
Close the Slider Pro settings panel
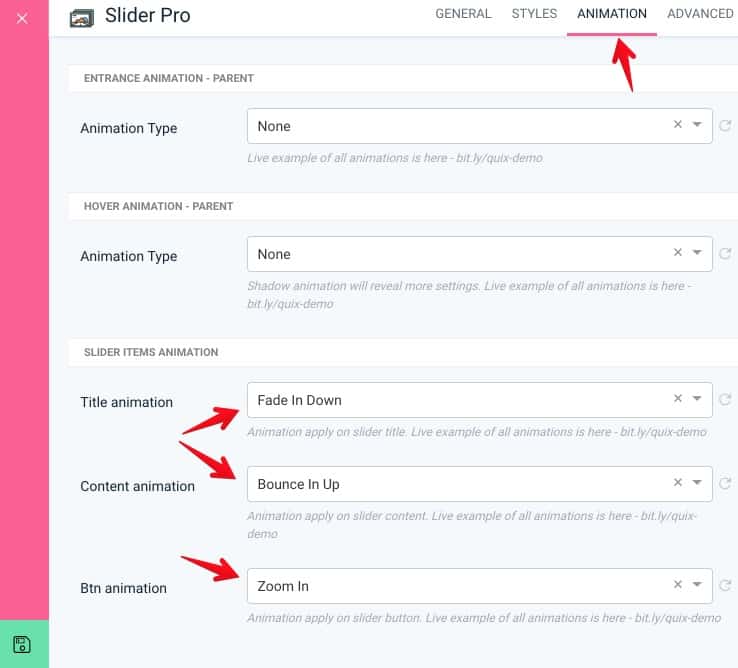[22, 18]
